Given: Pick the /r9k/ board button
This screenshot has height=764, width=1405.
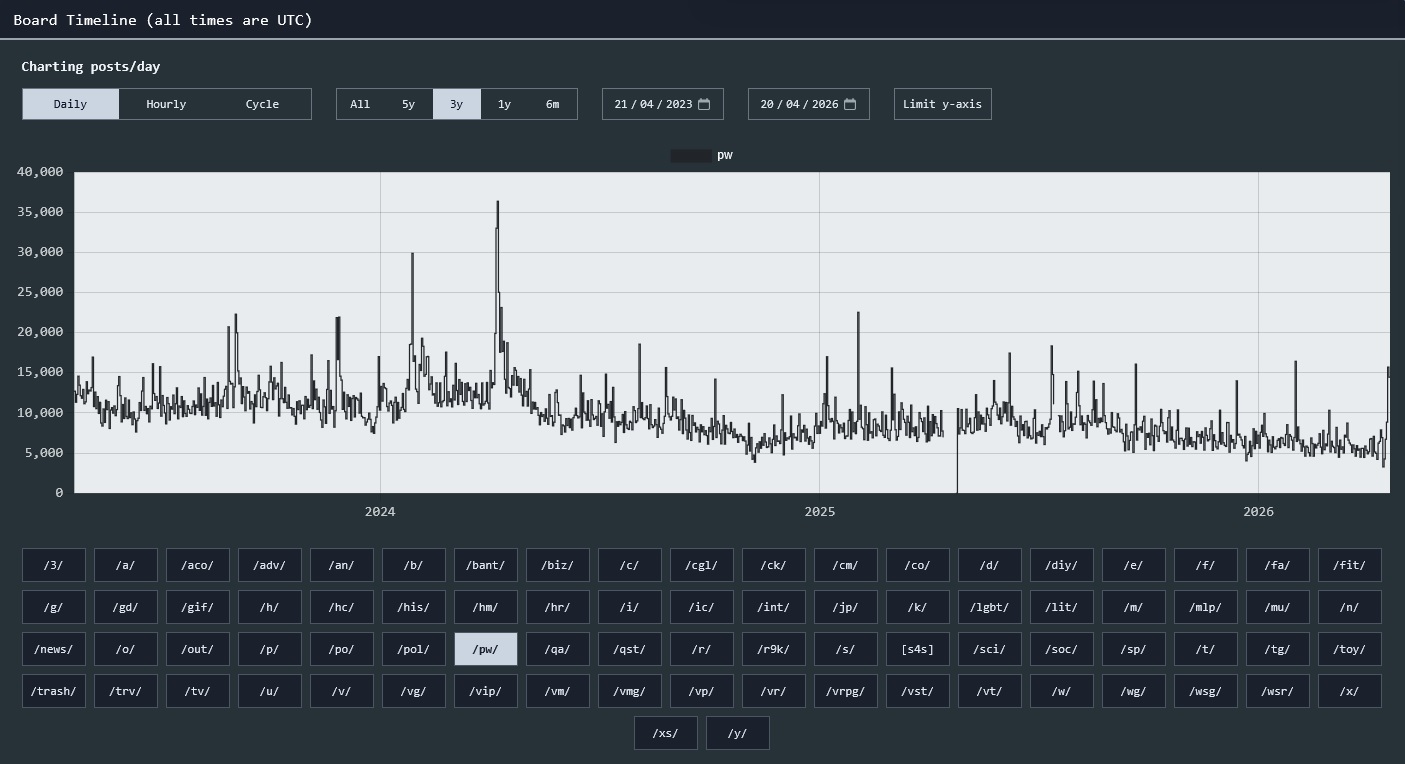Looking at the screenshot, I should 774,649.
